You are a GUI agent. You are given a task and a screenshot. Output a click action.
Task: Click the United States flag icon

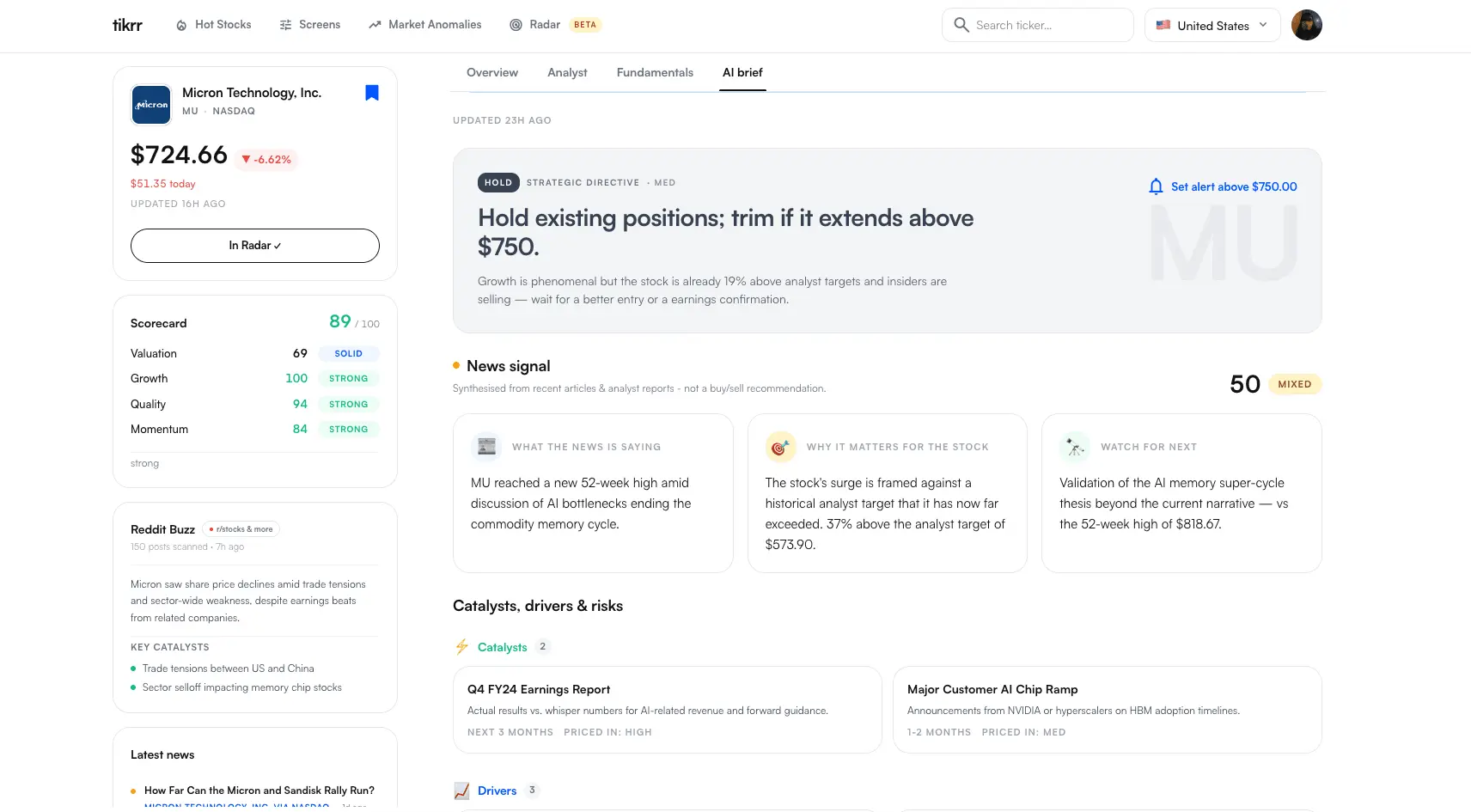tap(1163, 25)
